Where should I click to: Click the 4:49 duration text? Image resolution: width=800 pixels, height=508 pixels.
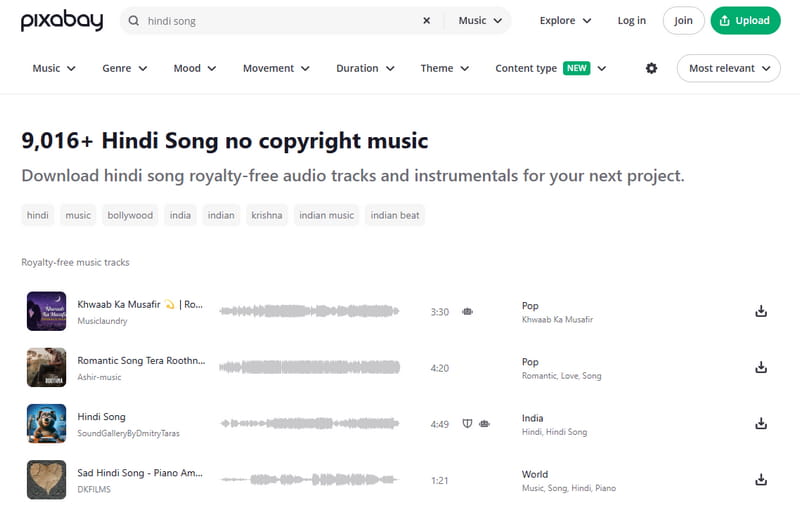(440, 424)
